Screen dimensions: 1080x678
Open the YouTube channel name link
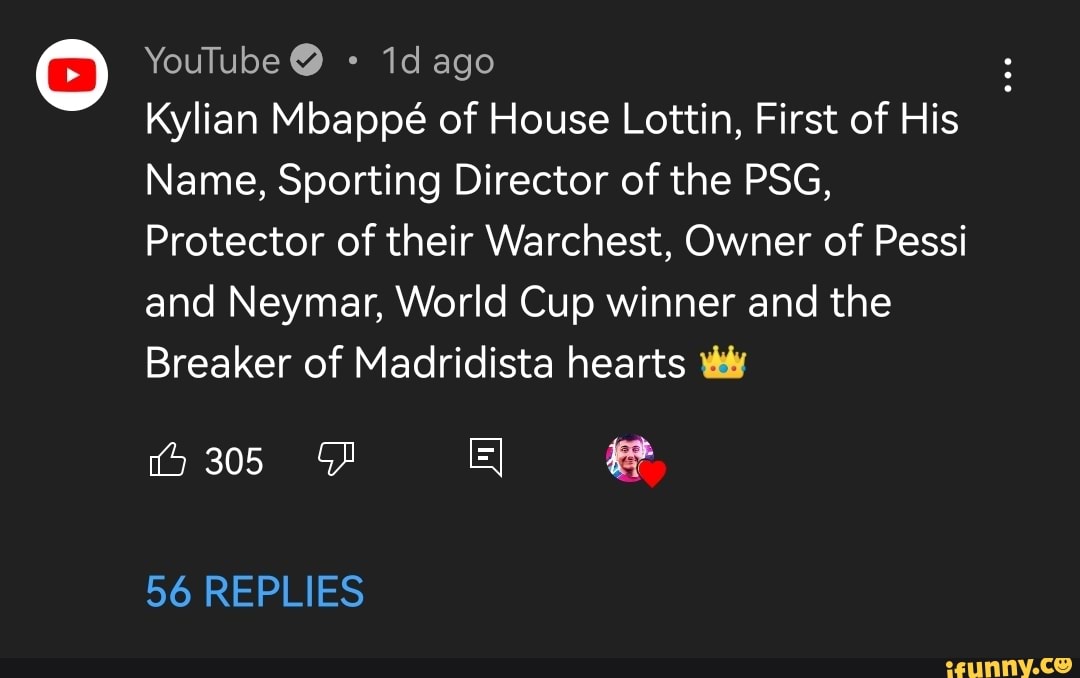point(212,62)
